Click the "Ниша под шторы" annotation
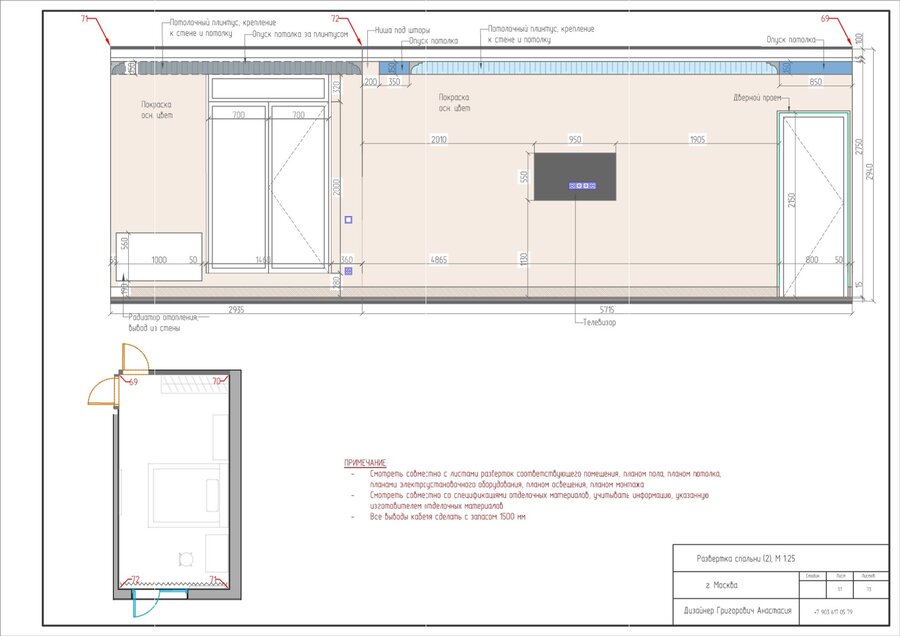This screenshot has width=900, height=636. coord(402,30)
